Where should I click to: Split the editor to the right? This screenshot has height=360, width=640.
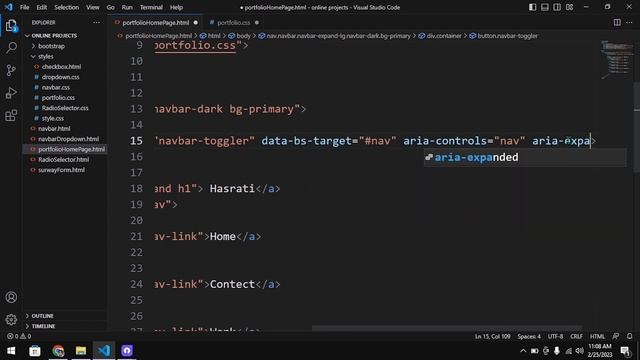coord(617,22)
